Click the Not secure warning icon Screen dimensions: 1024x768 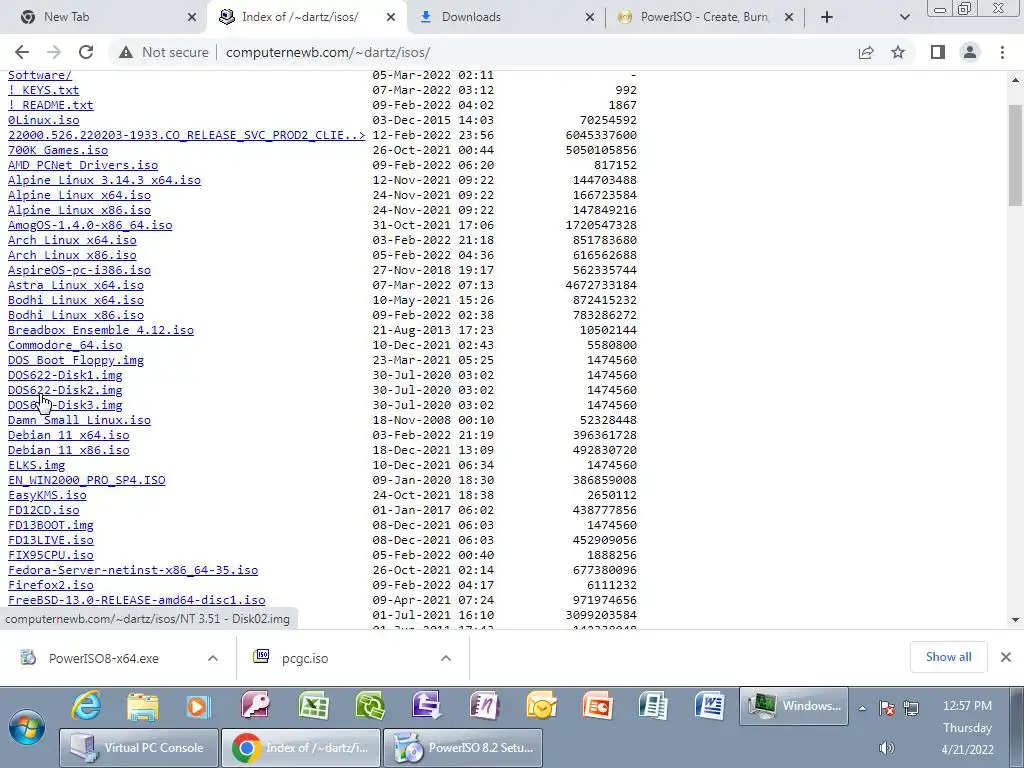coord(126,52)
